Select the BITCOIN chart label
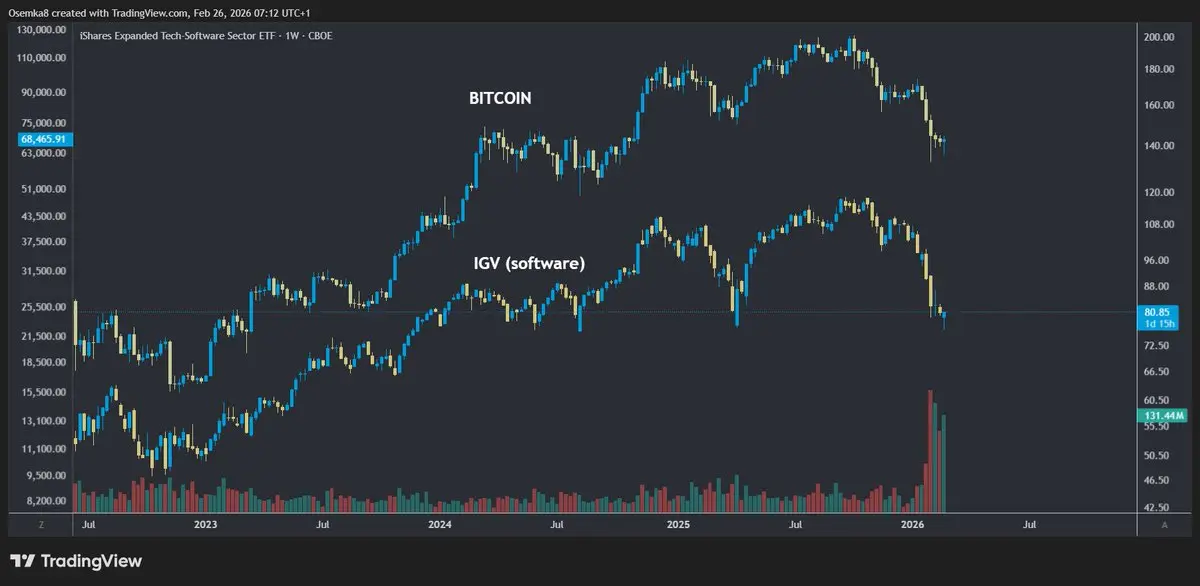This screenshot has height=586, width=1200. pos(500,98)
